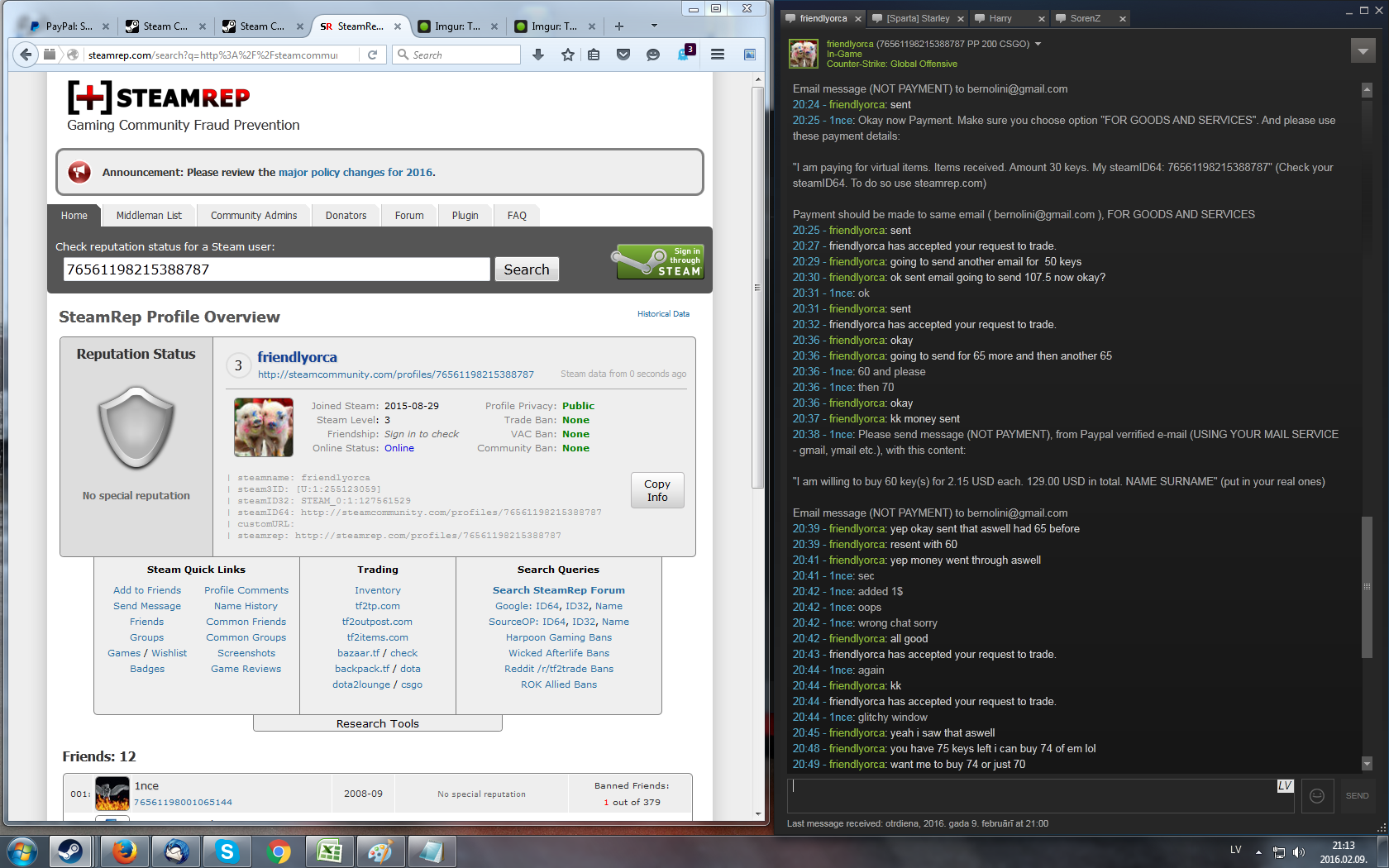Show hidden system tray icons

tap(1258, 851)
